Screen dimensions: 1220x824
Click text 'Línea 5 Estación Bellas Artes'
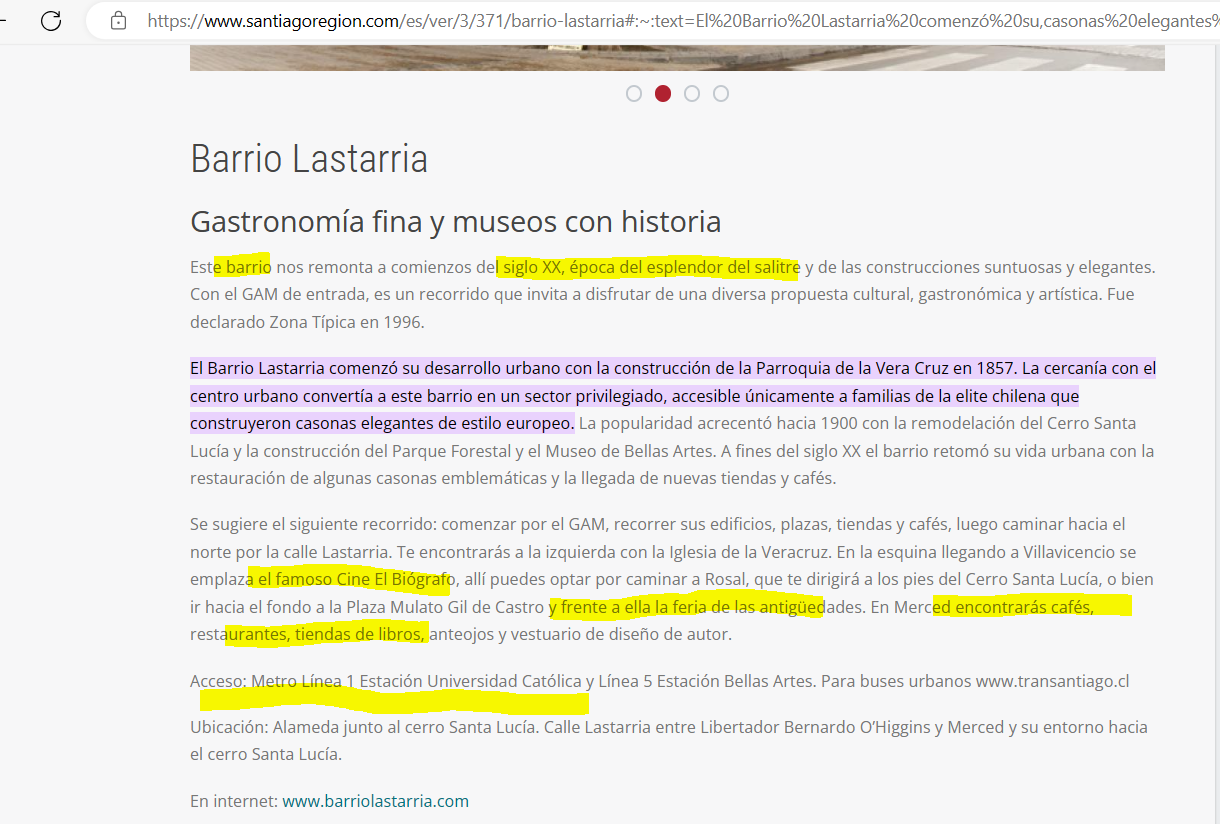pos(709,682)
